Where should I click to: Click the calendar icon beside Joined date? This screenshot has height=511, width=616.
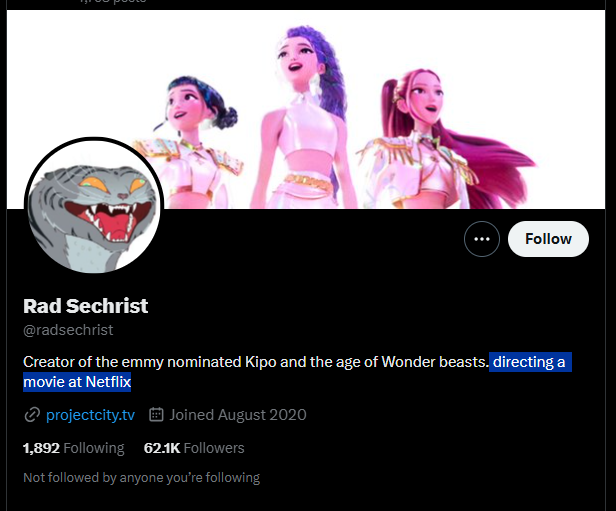[x=156, y=415]
